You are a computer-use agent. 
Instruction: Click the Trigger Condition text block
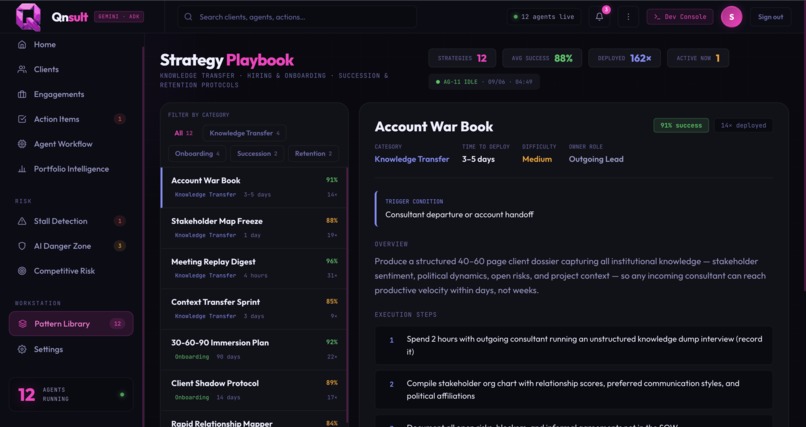(573, 209)
